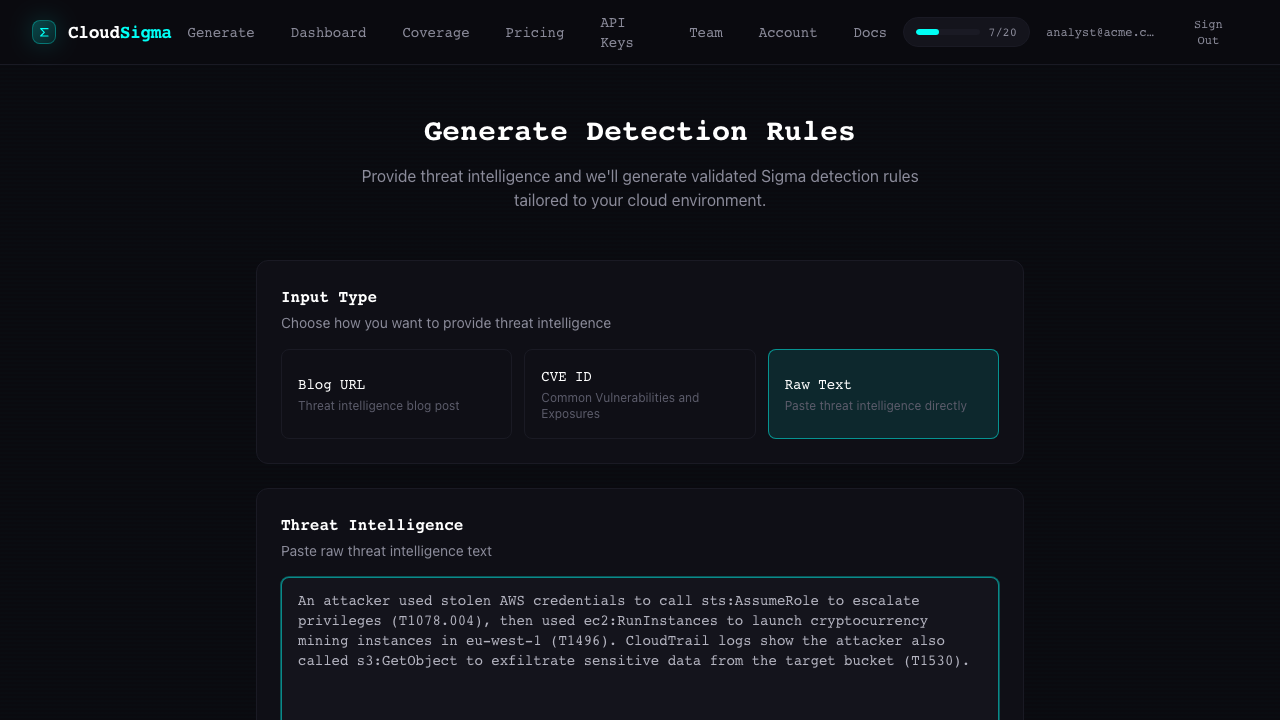
Task: Click the 7/20 usage progress bar
Action: click(x=966, y=32)
